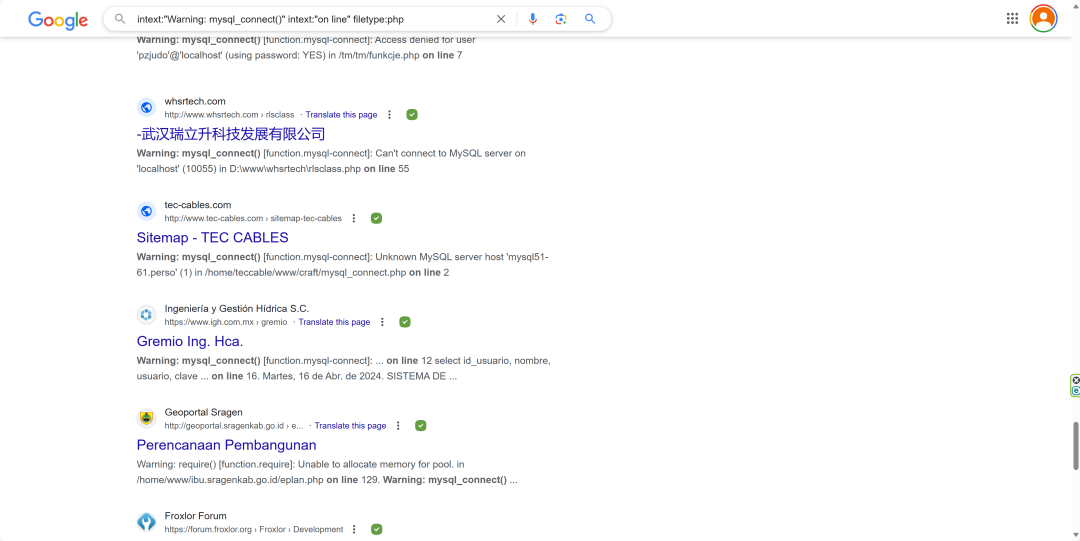
Task: Click URL http://www.whsrtech.com › rlsclass
Action: (x=229, y=114)
